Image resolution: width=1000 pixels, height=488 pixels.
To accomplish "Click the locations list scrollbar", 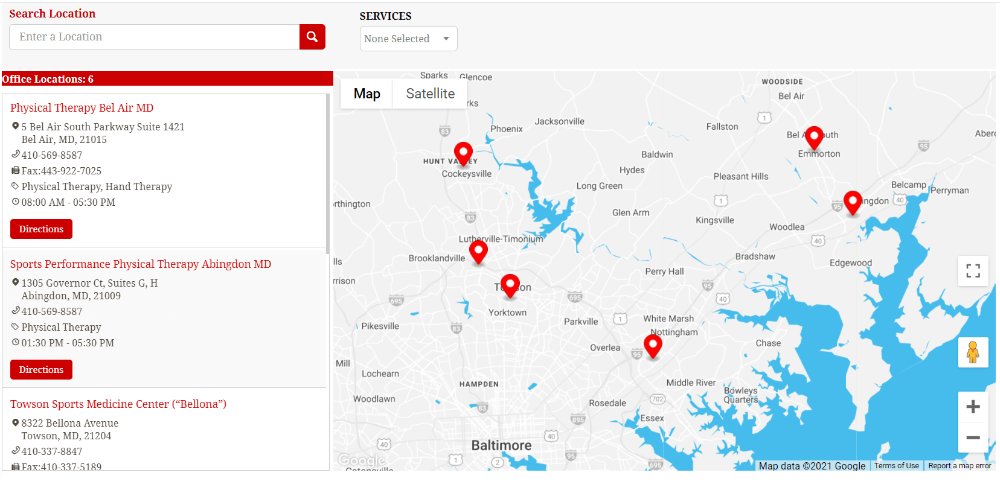I will (328, 172).
